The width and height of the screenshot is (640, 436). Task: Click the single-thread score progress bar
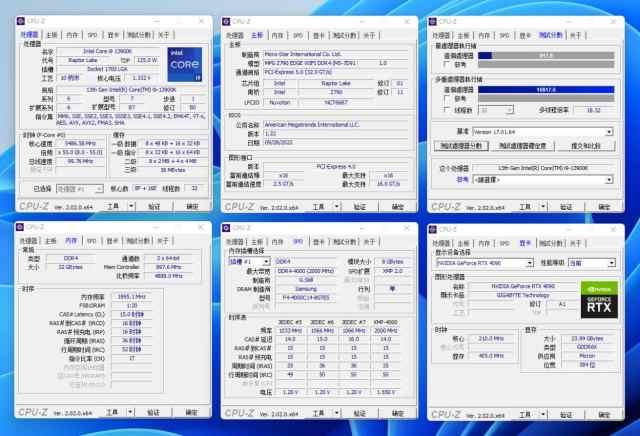[x=546, y=56]
